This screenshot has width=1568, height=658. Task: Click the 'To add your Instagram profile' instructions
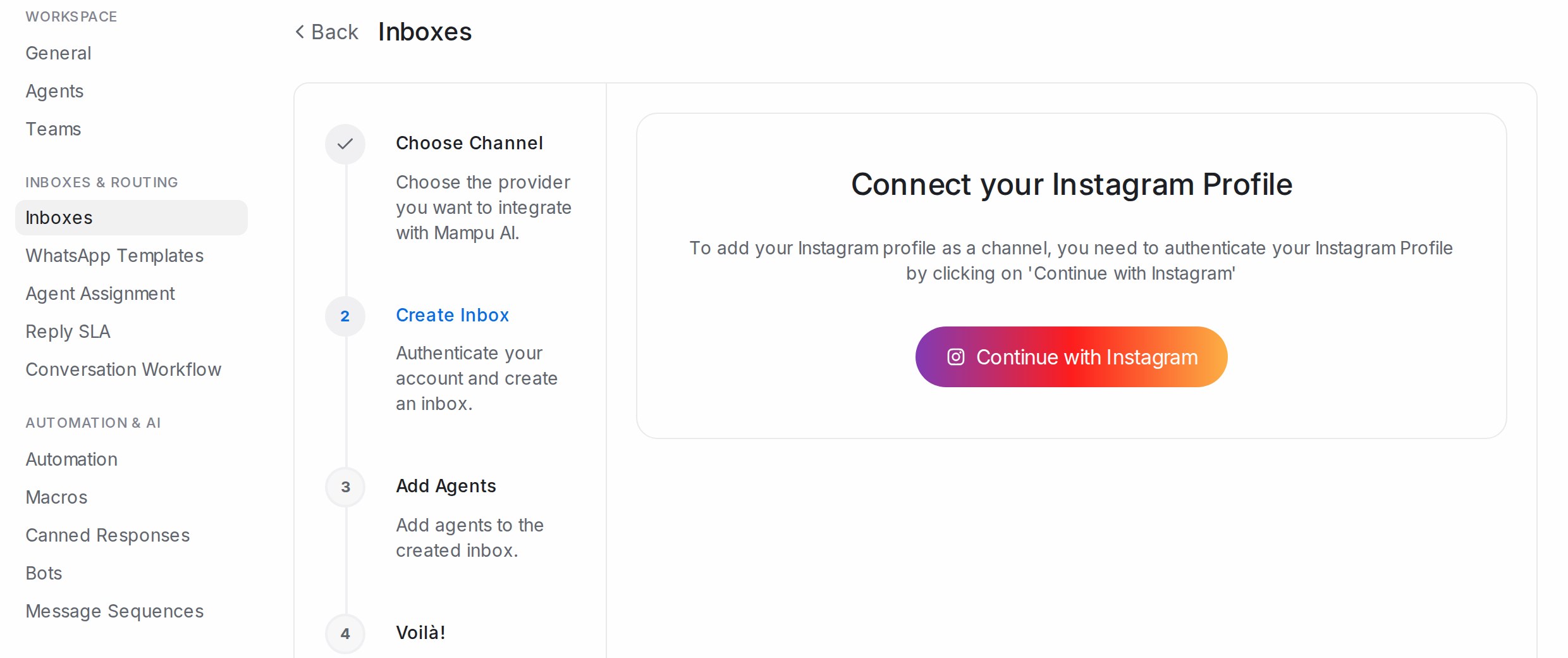pos(1071,261)
